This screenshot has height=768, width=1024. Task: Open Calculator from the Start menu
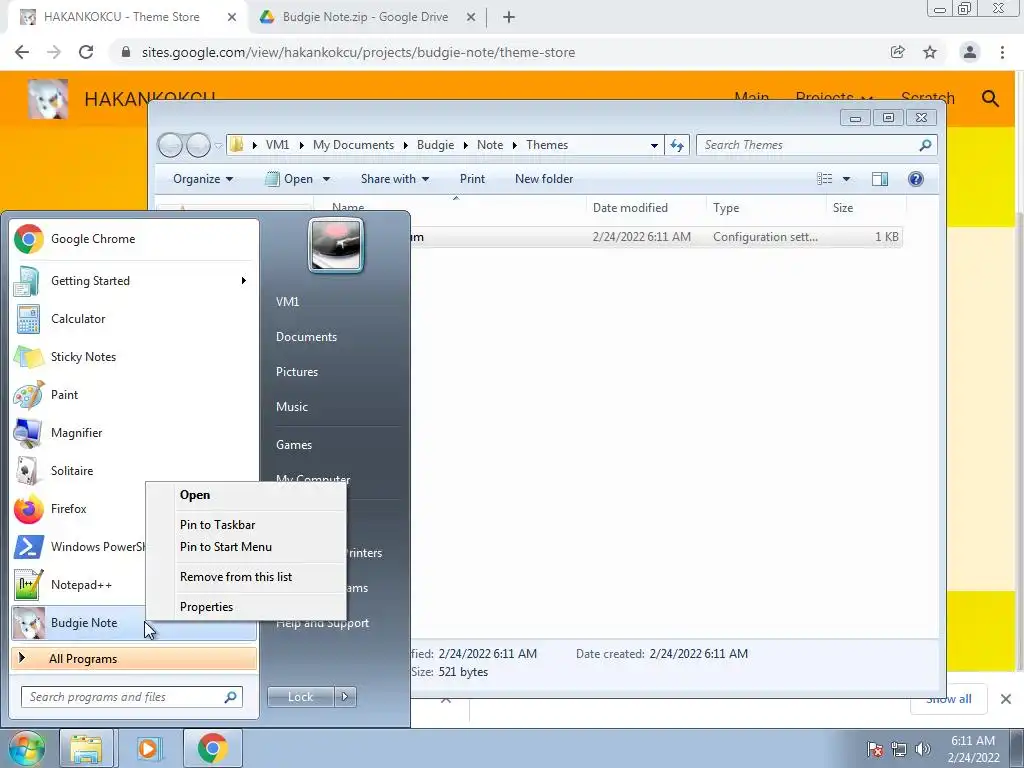tap(134, 319)
